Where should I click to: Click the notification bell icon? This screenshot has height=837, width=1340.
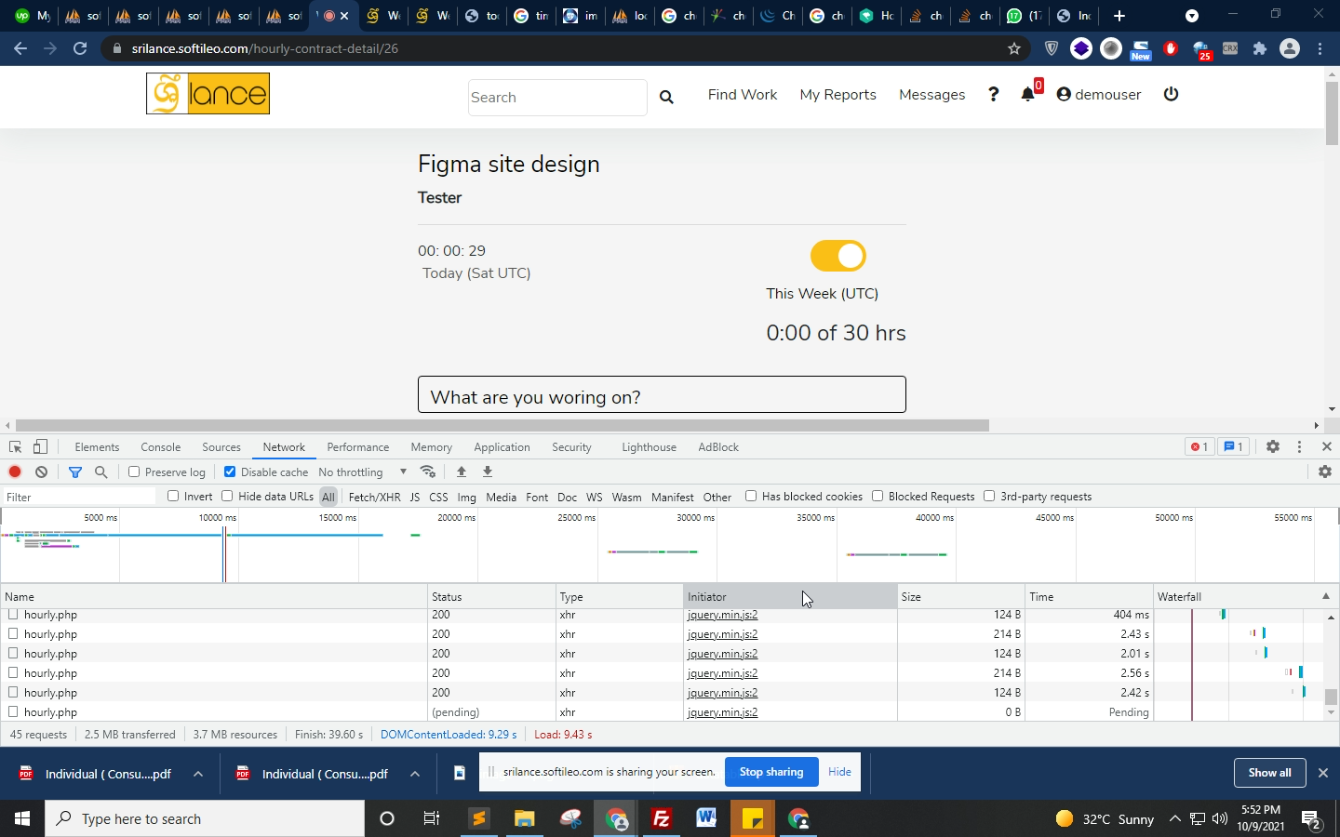tap(1027, 94)
